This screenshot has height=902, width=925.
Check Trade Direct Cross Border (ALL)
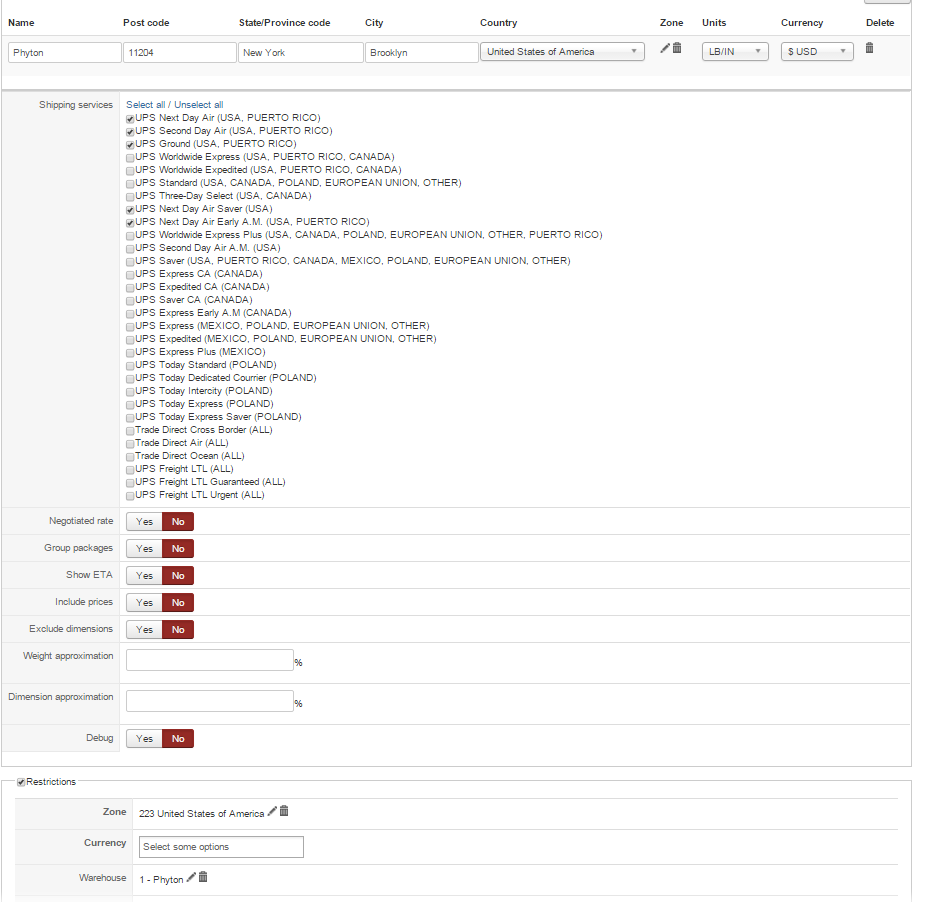pos(130,431)
